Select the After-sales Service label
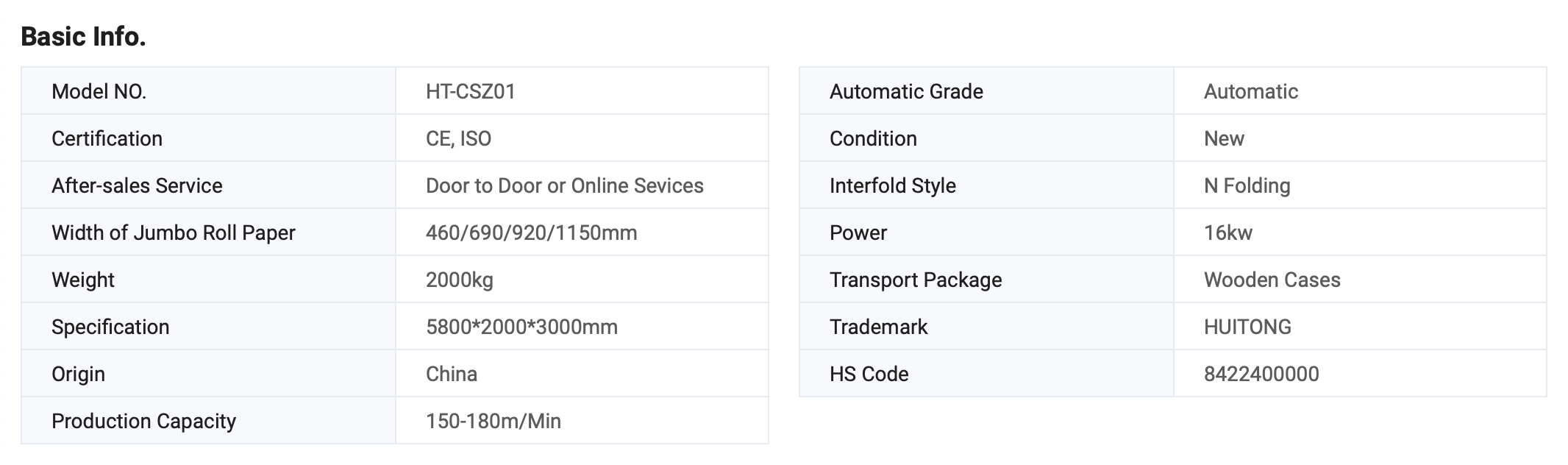Viewport: 1568px width, 465px height. pyautogui.click(x=137, y=185)
